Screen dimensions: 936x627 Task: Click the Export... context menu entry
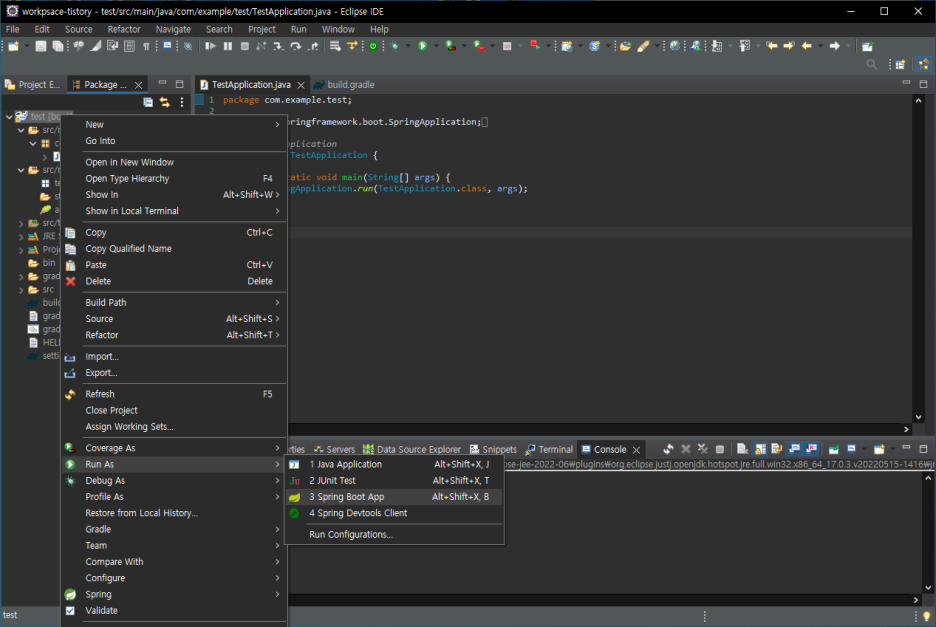click(x=174, y=373)
